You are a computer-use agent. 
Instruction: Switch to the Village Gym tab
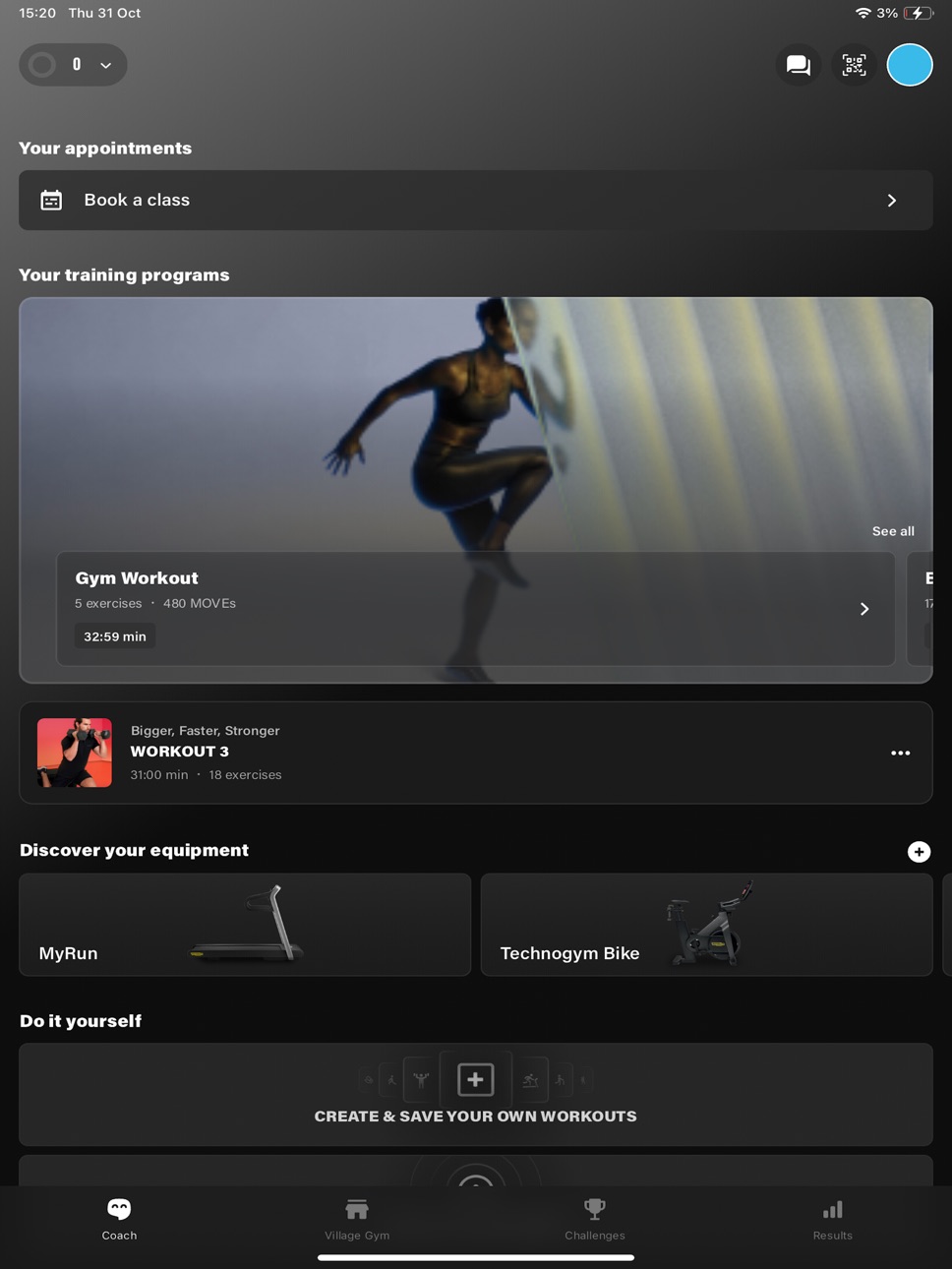tap(357, 1220)
